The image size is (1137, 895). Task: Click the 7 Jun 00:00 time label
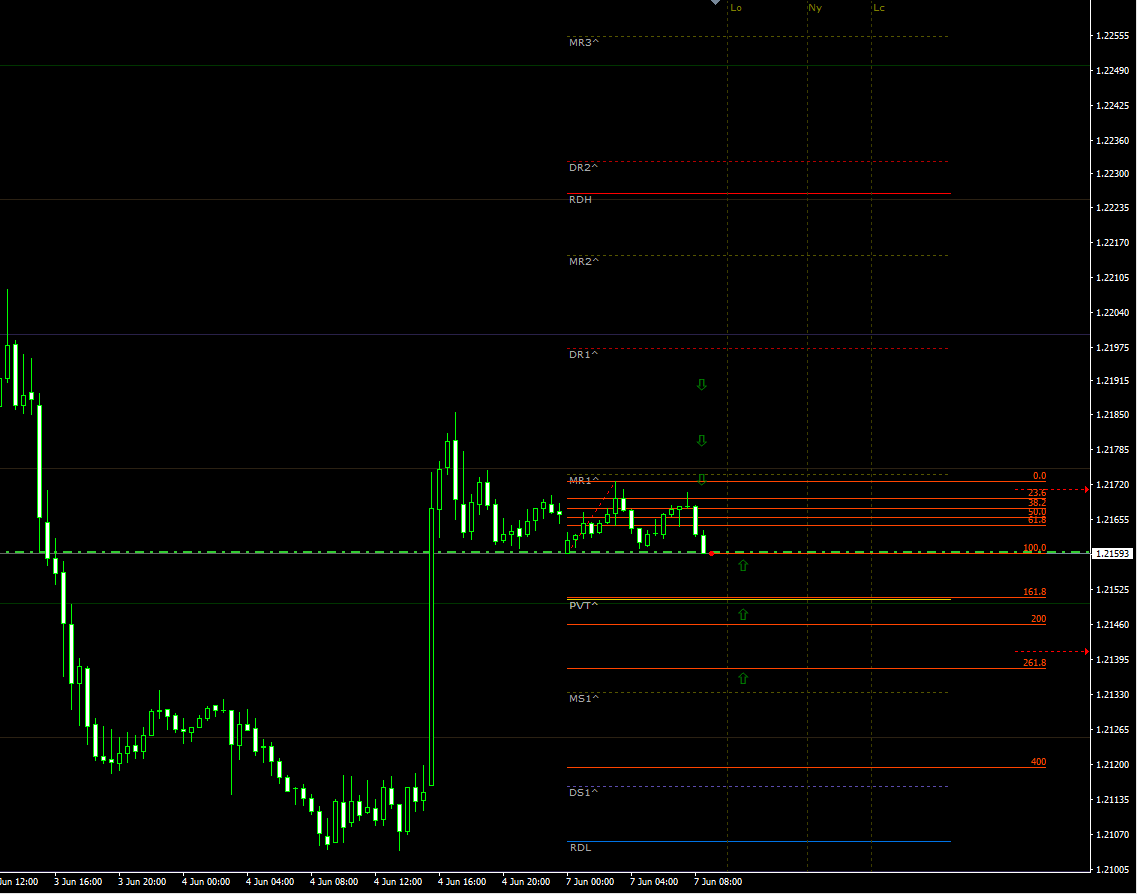click(x=590, y=882)
